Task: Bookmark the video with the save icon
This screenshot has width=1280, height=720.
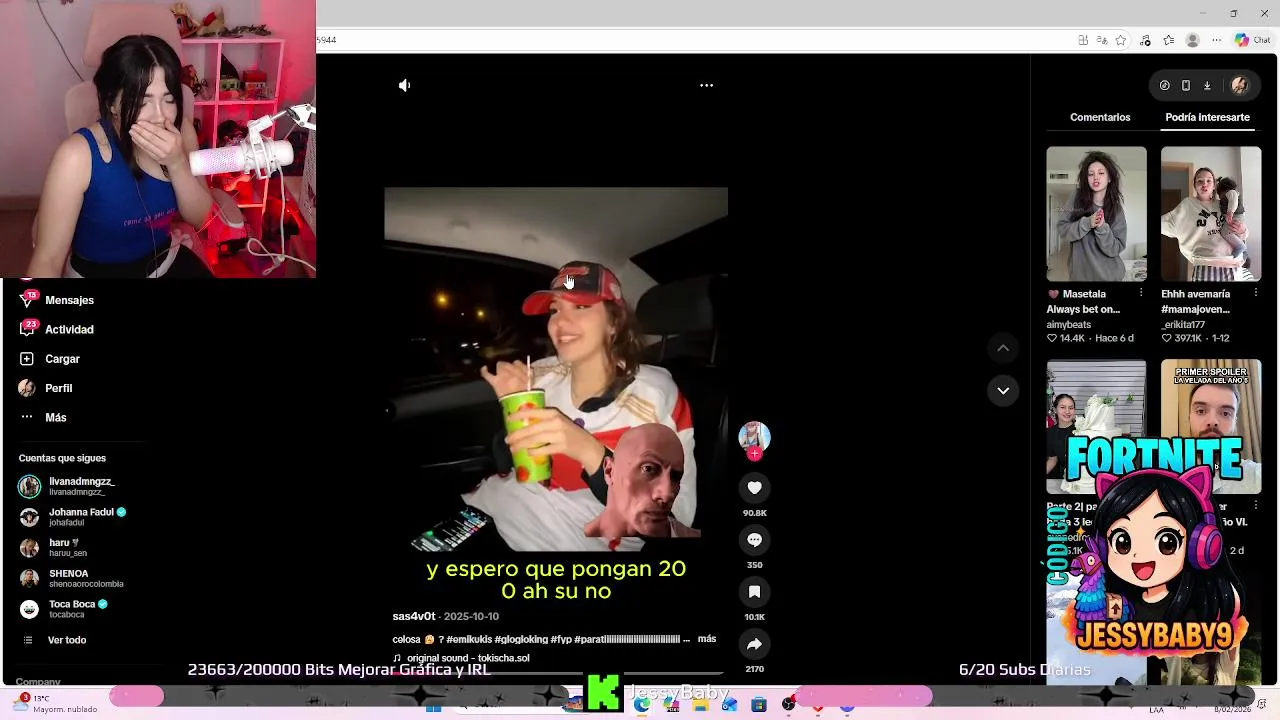Action: [754, 592]
